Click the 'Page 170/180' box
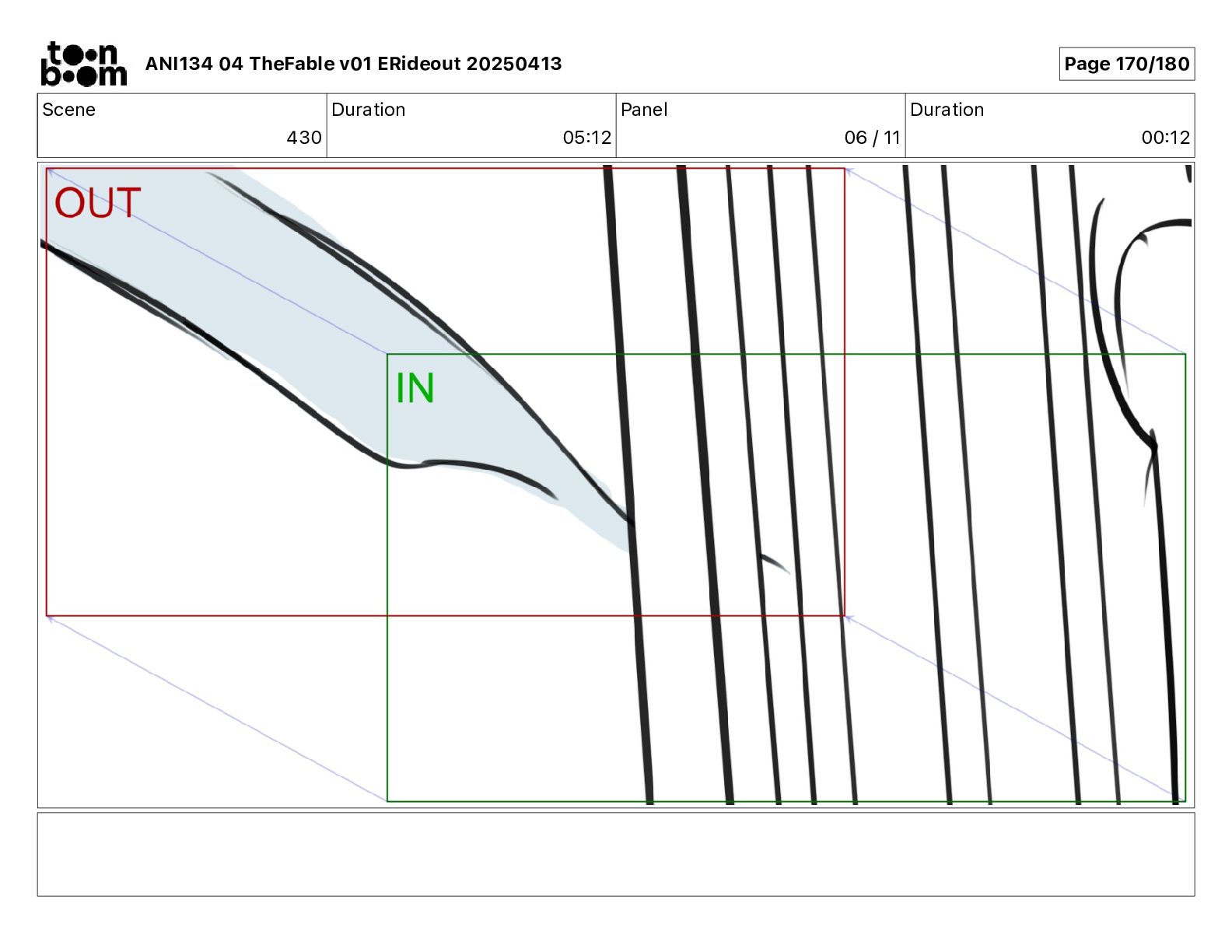The width and height of the screenshot is (1232, 952). click(1126, 64)
